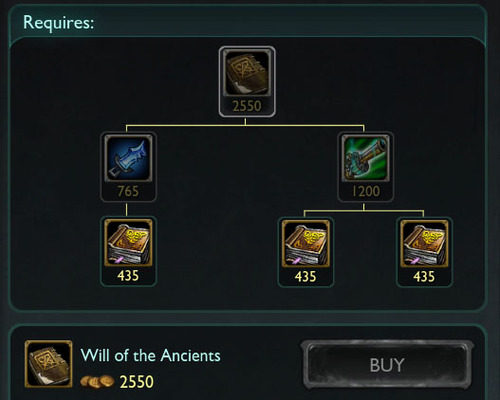
Task: Pick the Amplifying Tome under the 765 item
Action: pos(128,243)
